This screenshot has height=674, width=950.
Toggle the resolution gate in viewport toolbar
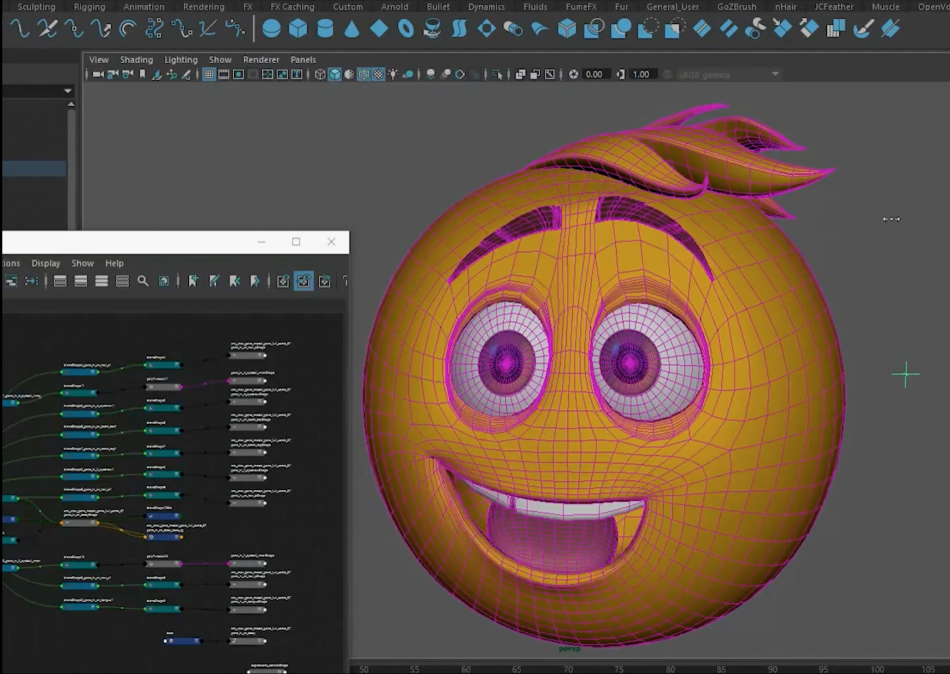tap(238, 75)
